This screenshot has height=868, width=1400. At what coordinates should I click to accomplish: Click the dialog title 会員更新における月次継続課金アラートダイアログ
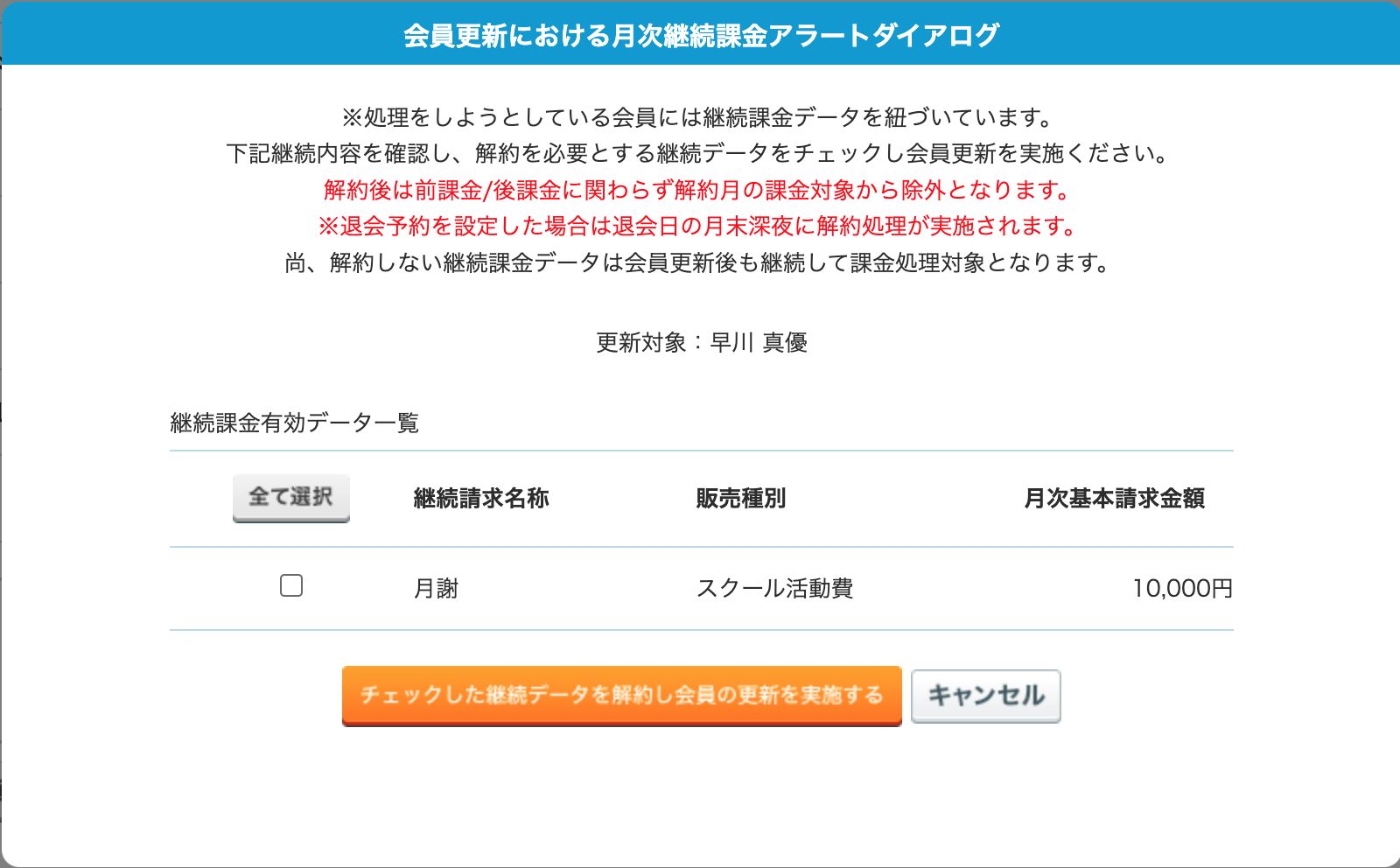coord(701,36)
